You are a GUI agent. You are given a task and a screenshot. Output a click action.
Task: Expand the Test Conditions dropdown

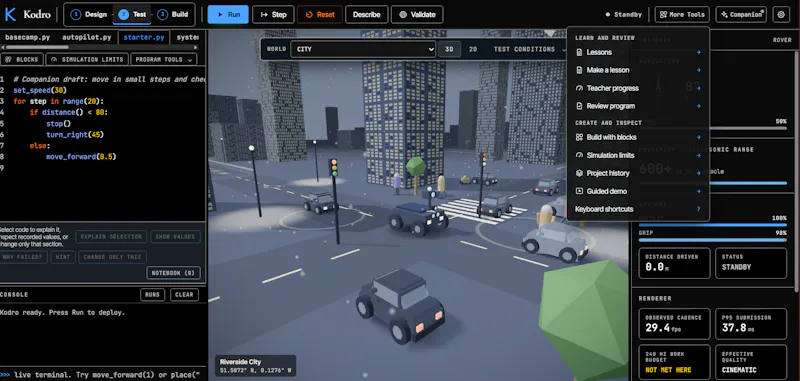tap(530, 49)
